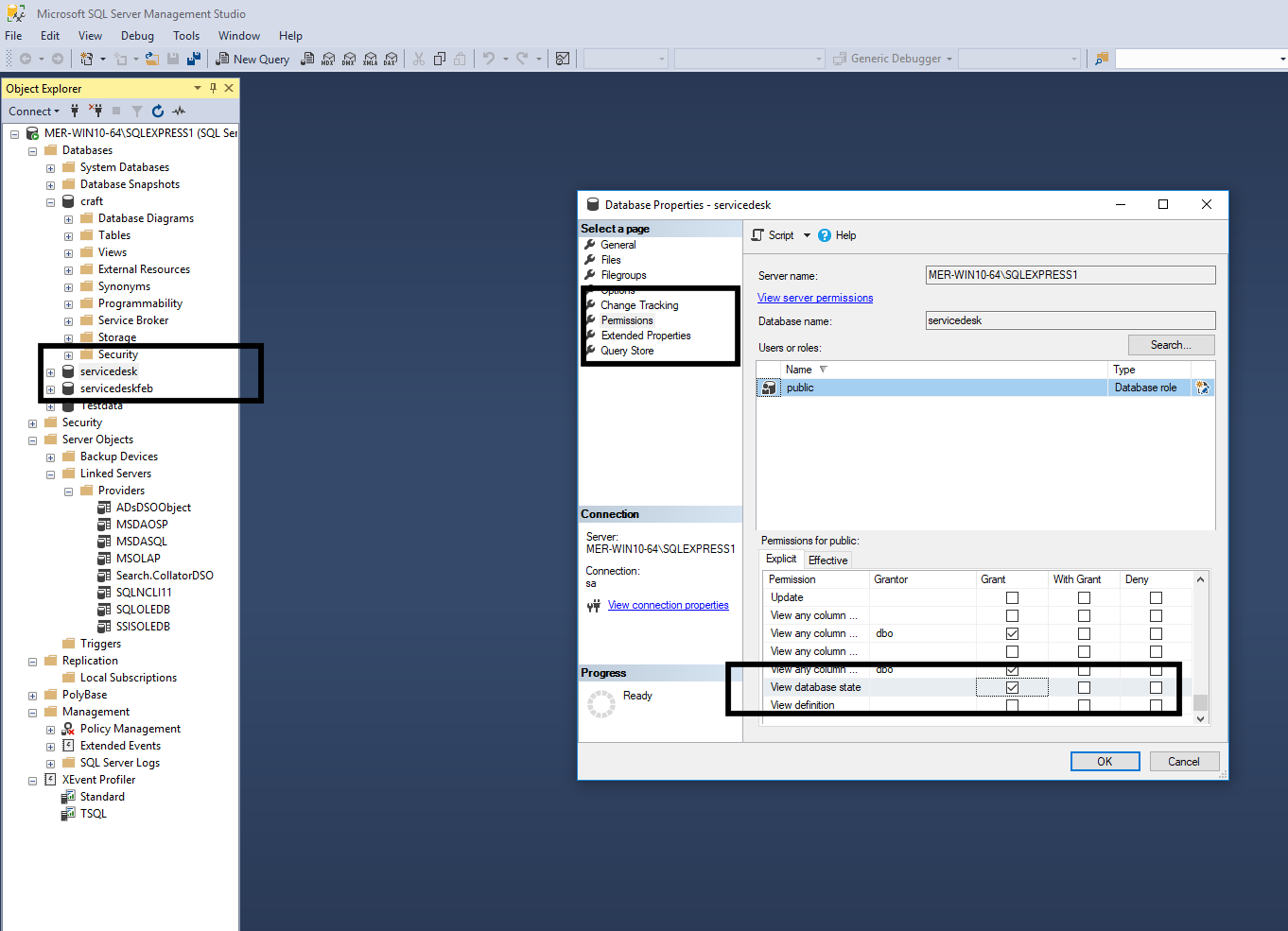
Task: Click the Save All toolbar icon
Action: click(194, 59)
